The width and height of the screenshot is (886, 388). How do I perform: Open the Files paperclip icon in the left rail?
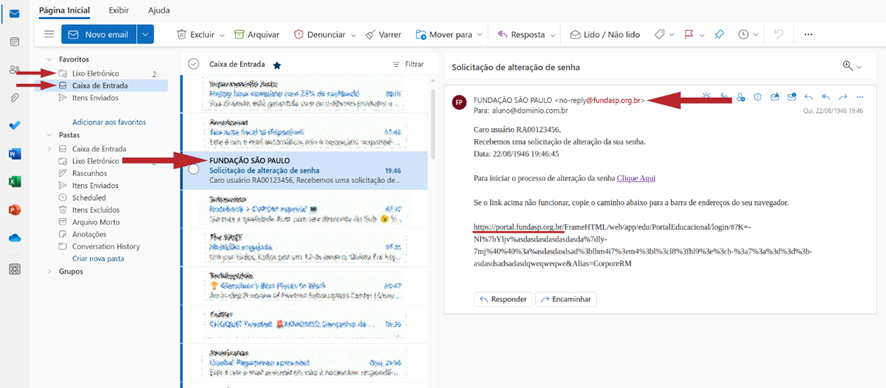click(15, 97)
